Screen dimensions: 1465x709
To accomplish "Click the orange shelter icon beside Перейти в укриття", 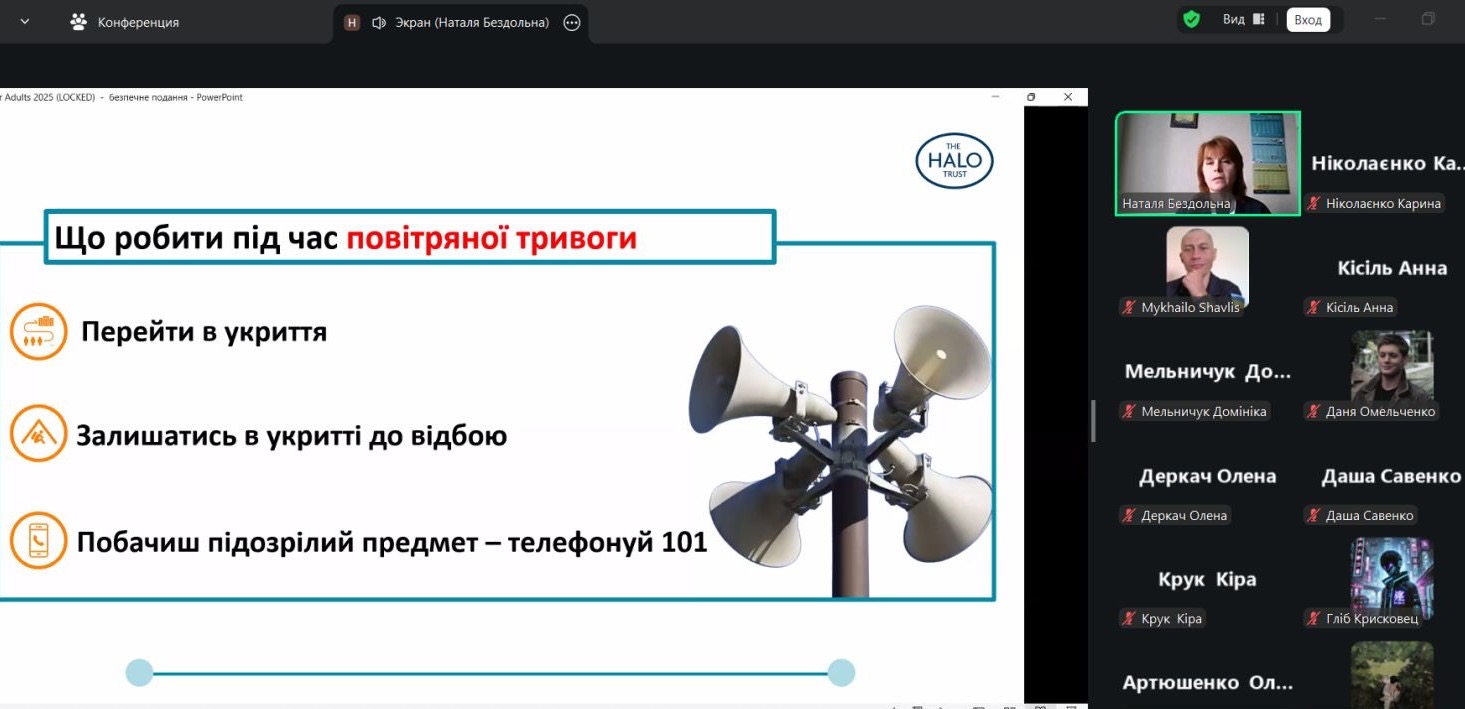I will tap(38, 332).
